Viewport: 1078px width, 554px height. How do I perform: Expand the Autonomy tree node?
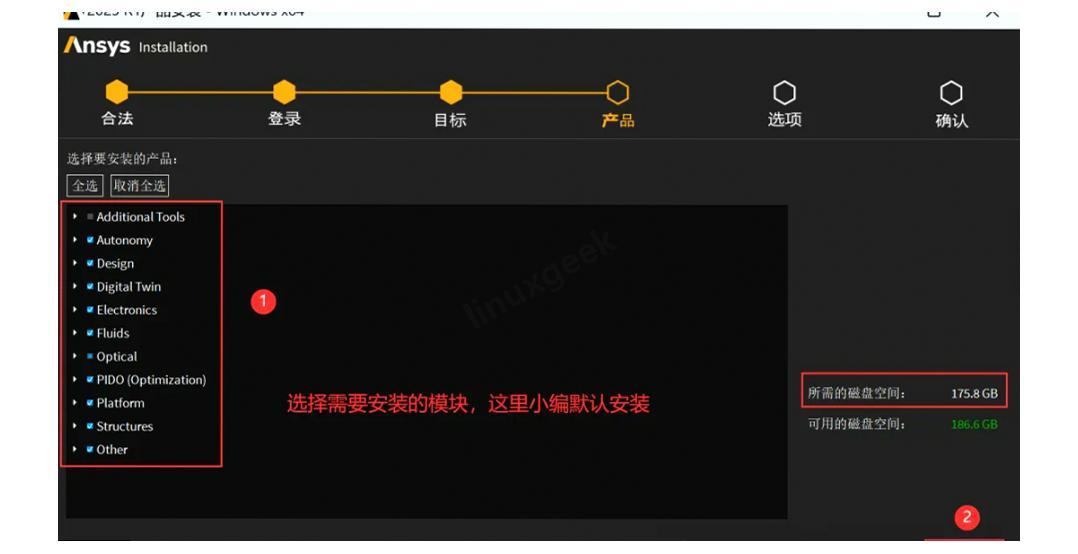point(75,240)
